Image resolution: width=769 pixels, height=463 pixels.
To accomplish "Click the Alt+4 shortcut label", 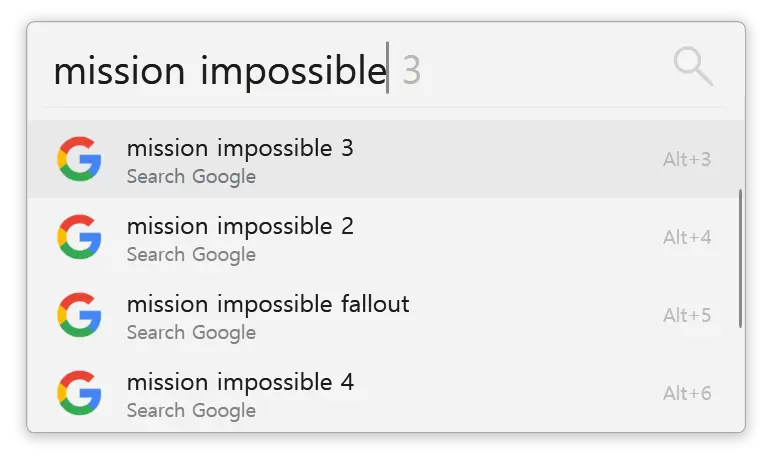I will (687, 237).
